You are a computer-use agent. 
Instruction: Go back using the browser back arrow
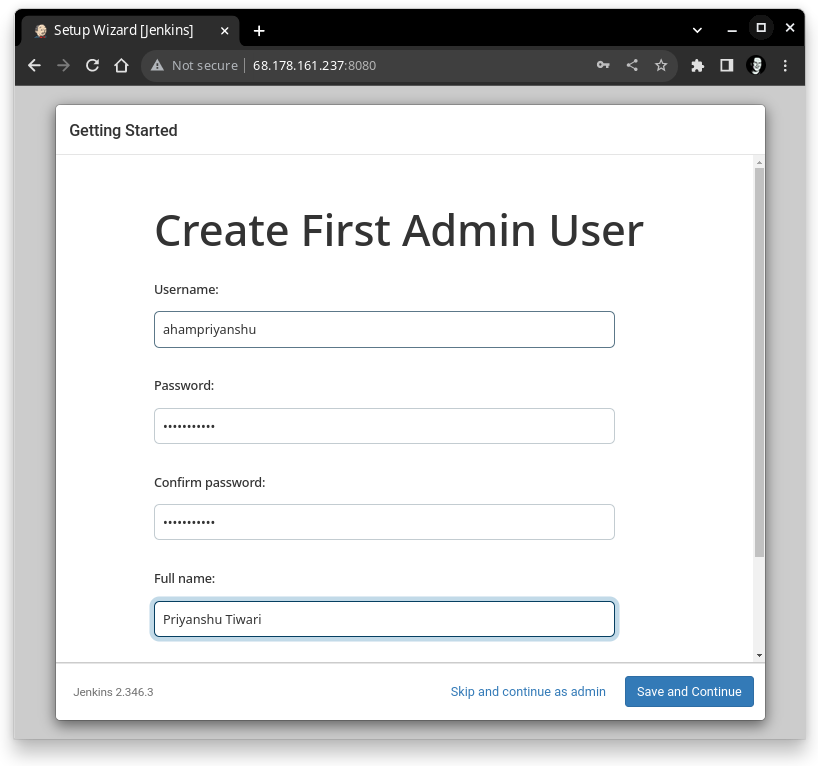tap(34, 65)
